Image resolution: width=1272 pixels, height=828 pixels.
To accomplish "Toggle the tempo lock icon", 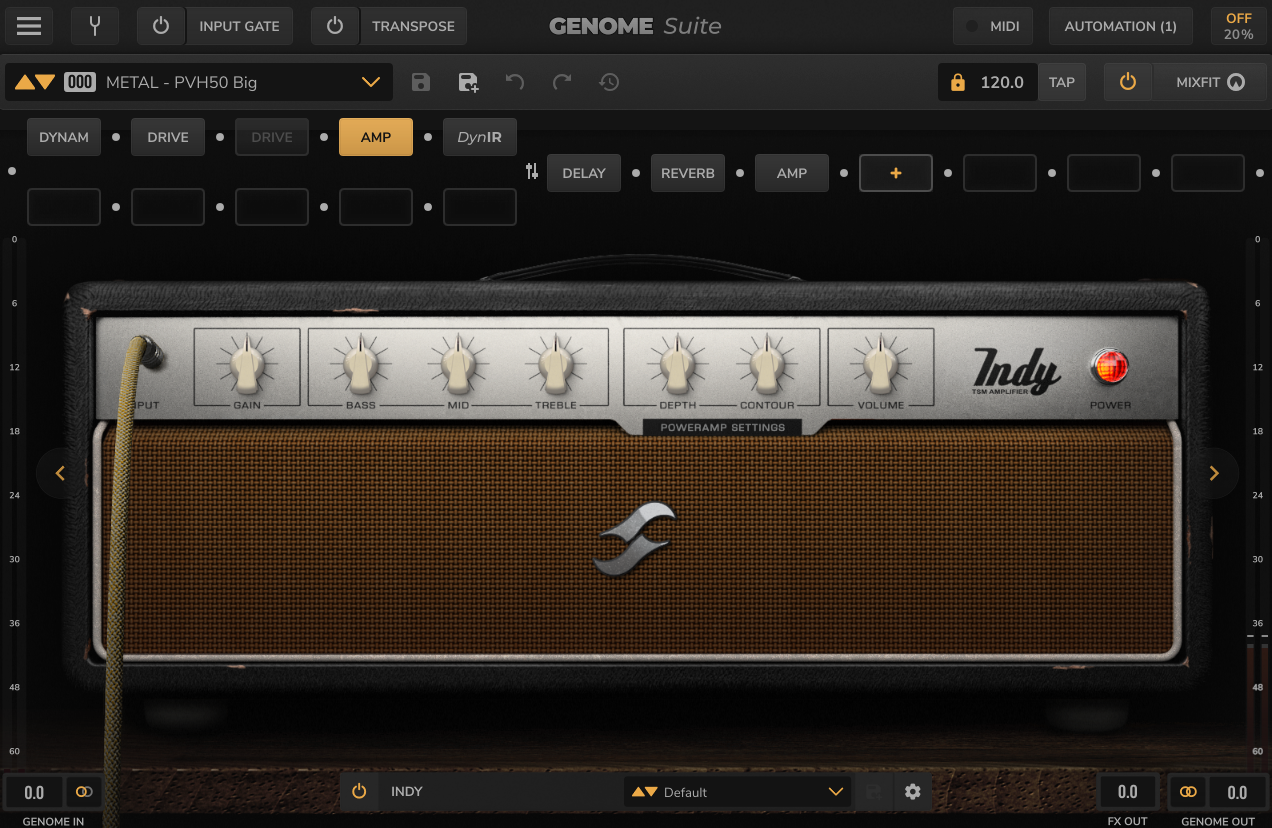I will (958, 82).
